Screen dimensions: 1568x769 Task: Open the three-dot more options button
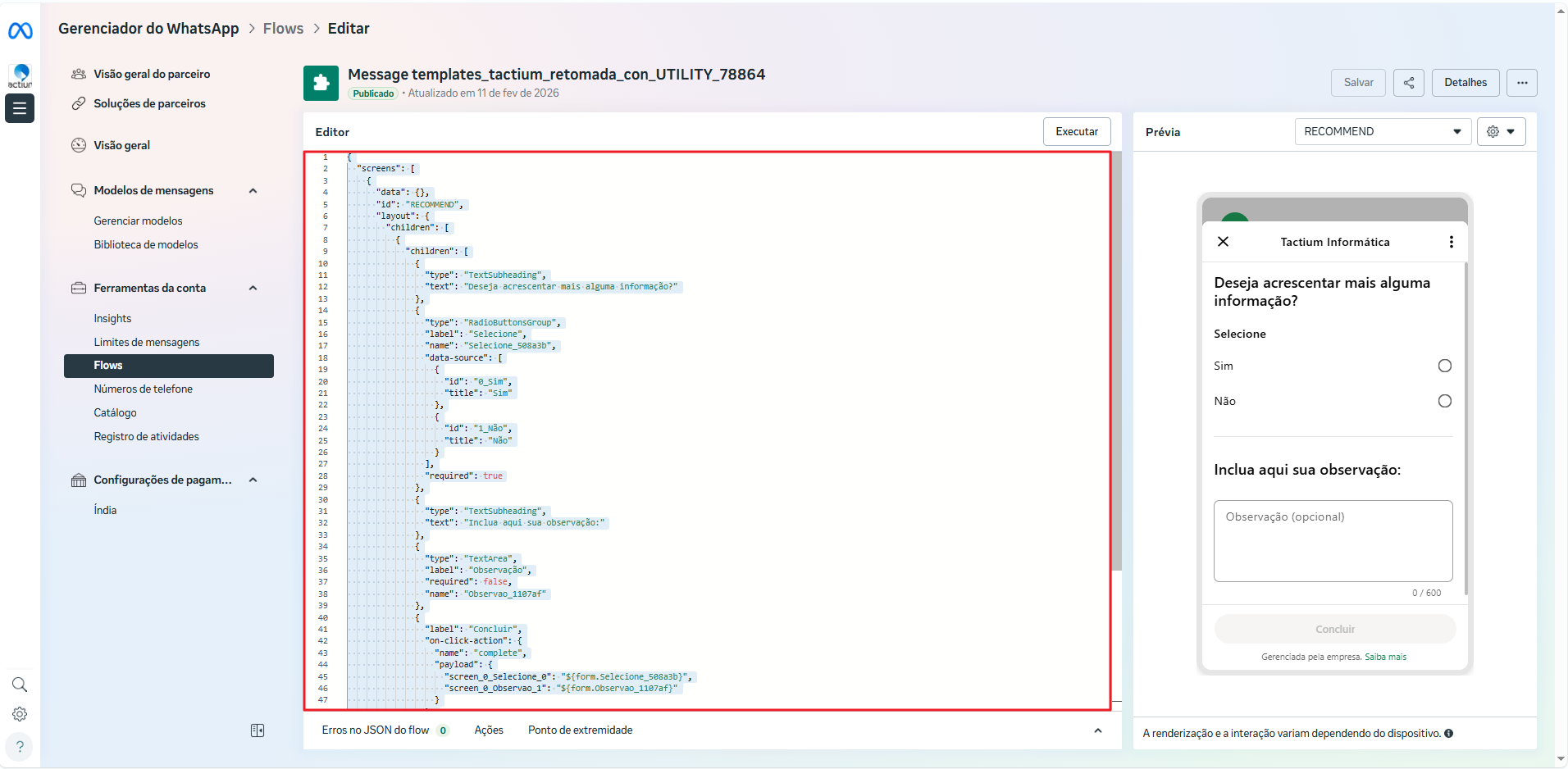click(1521, 83)
